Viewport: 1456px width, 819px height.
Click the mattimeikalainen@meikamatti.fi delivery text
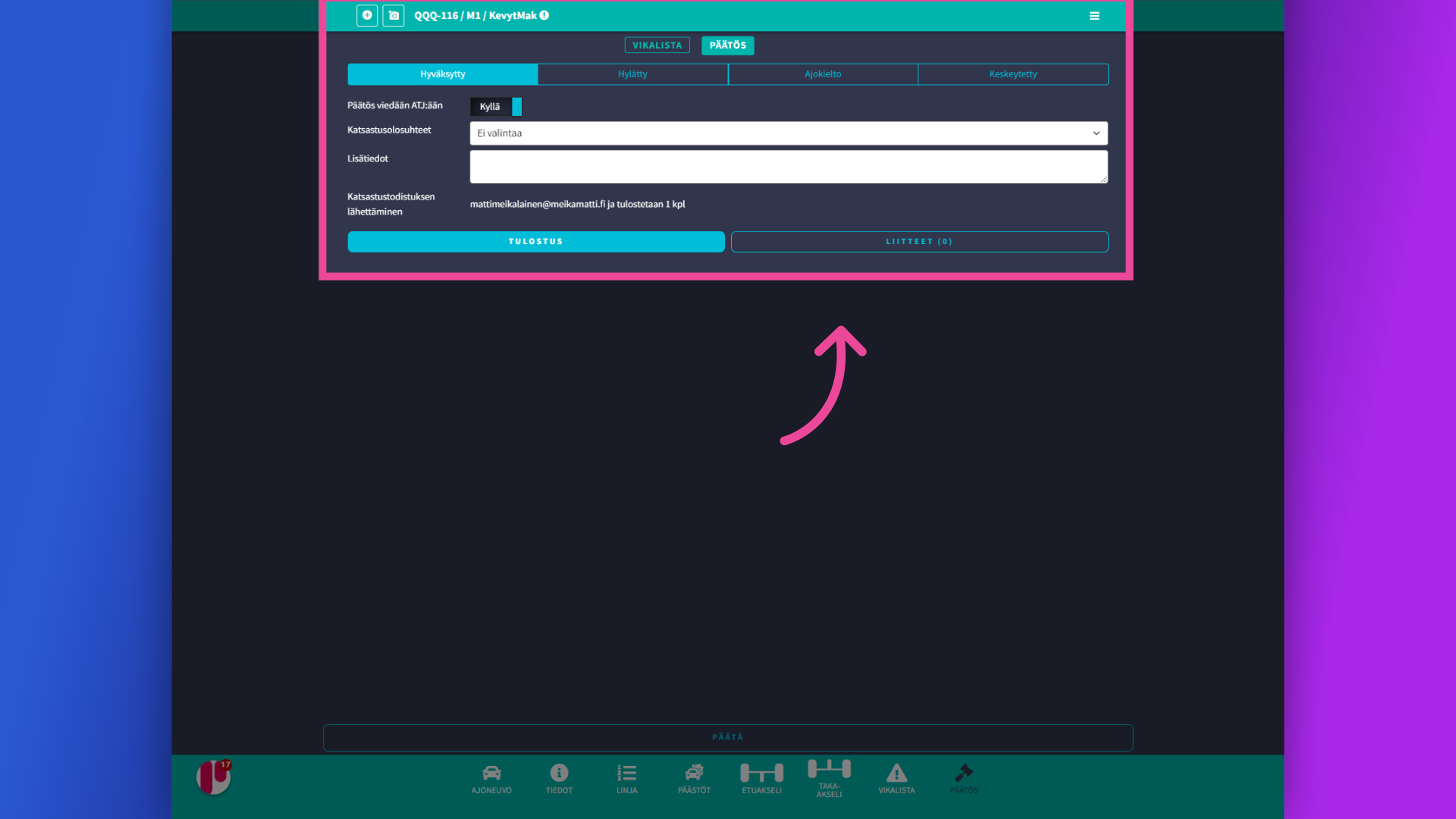[577, 205]
